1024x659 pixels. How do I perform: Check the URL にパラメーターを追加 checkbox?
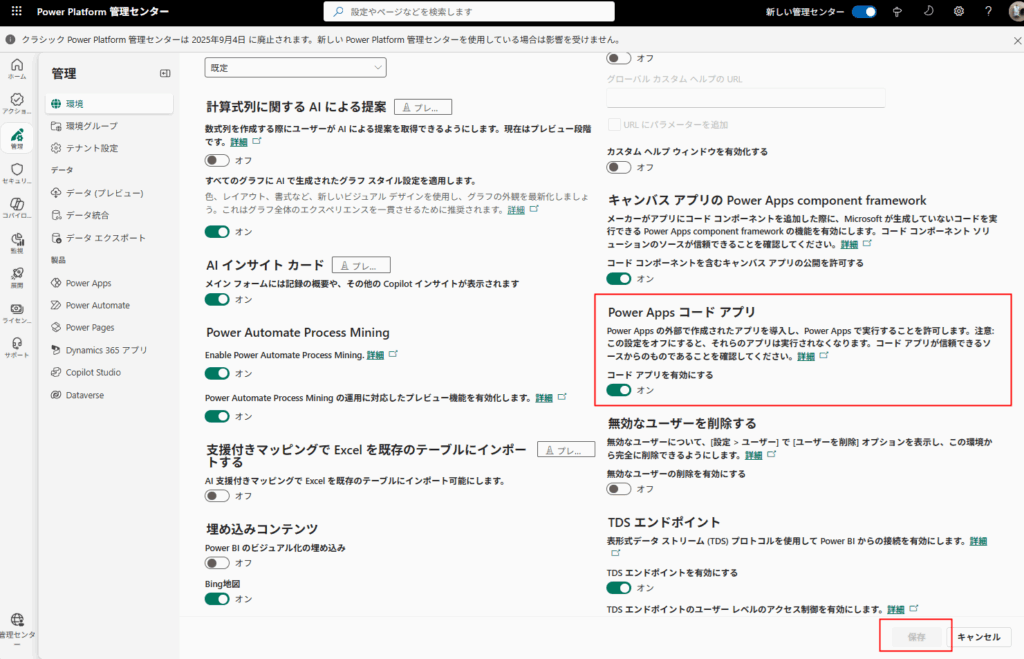point(614,125)
